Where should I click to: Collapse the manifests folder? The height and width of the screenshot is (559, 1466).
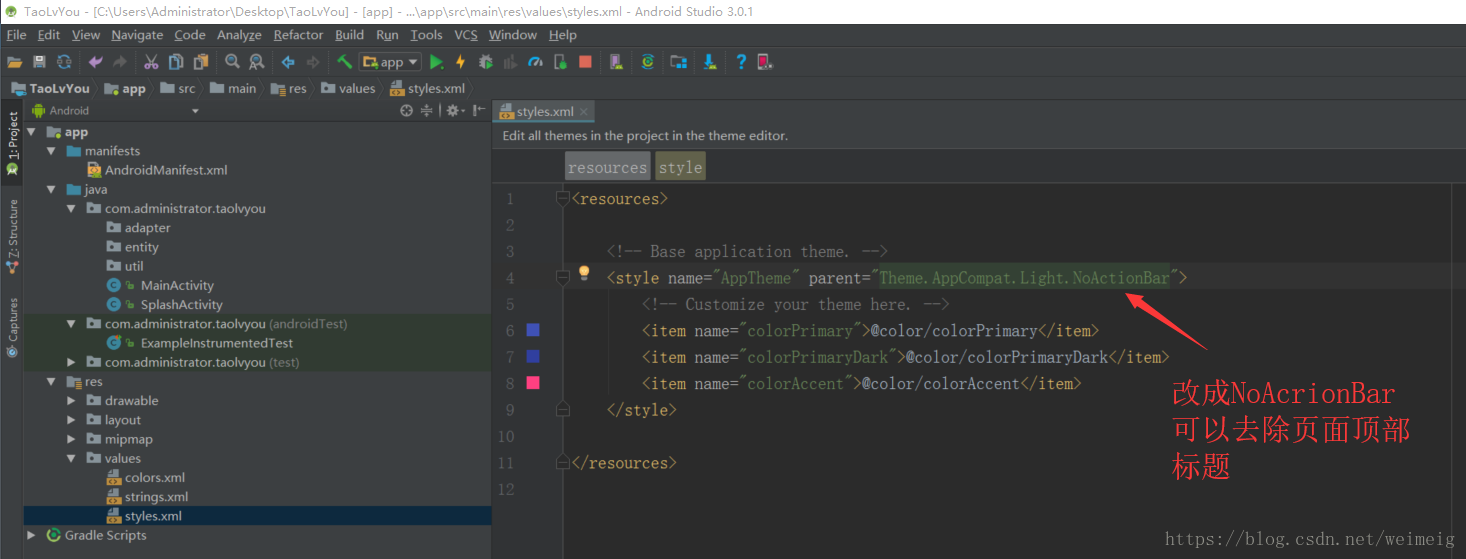52,151
